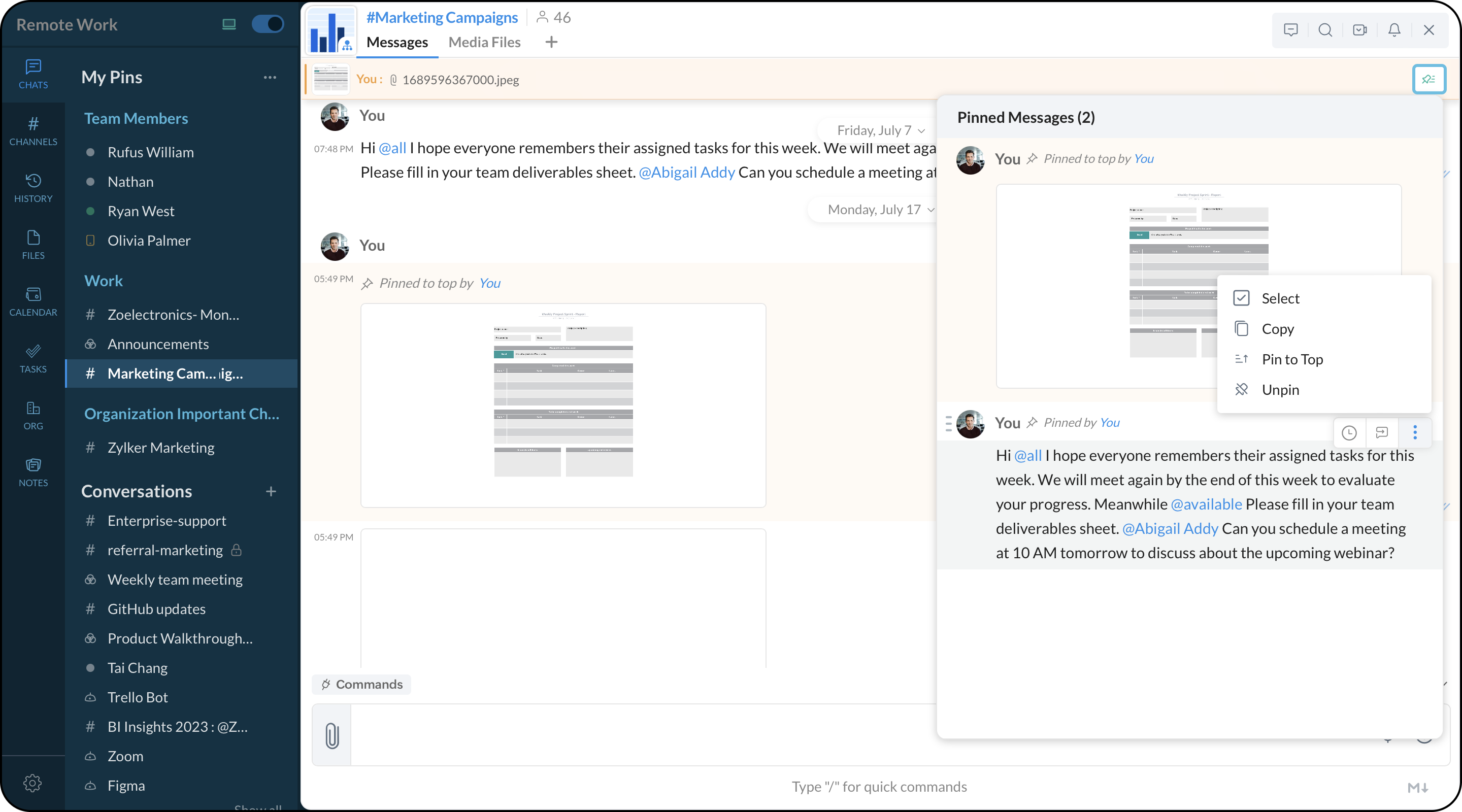Viewport: 1462px width, 812px height.
Task: Click the paperclip attachment icon
Action: click(332, 735)
